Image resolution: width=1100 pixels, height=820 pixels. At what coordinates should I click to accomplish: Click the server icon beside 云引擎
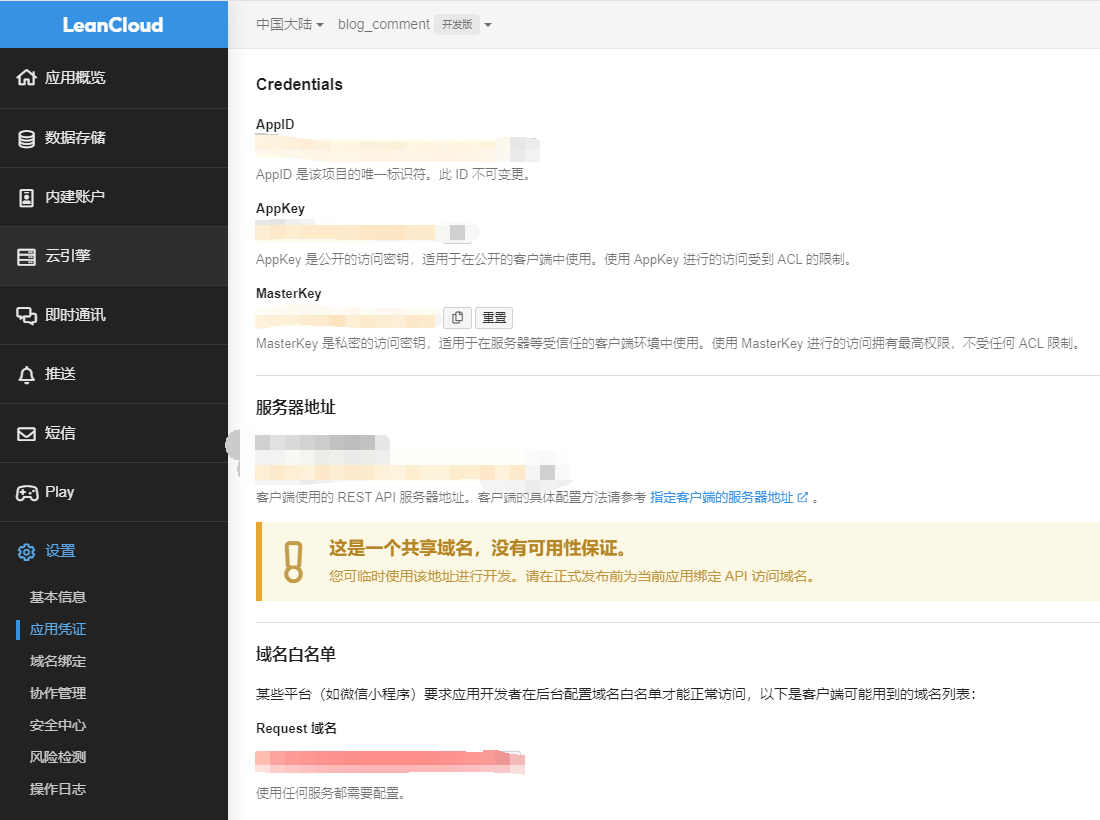27,257
